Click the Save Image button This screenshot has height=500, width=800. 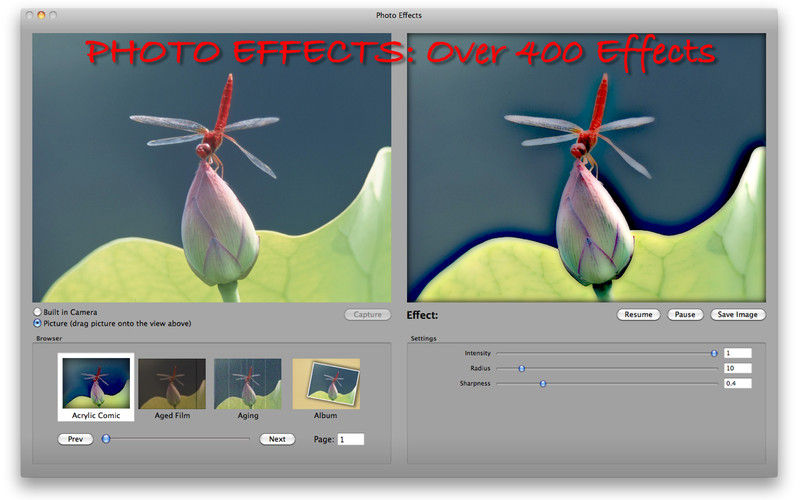coord(738,314)
